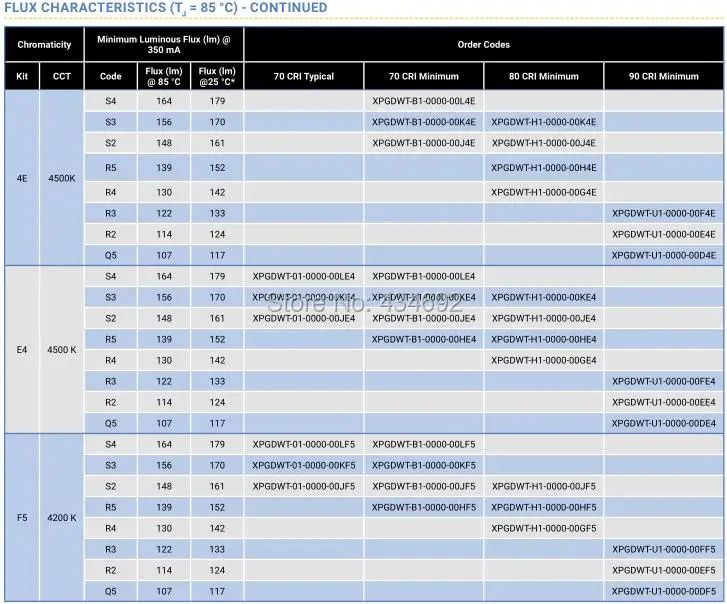The width and height of the screenshot is (727, 604).
Task: Click the Flux Characteristics page heading
Action: point(166,8)
